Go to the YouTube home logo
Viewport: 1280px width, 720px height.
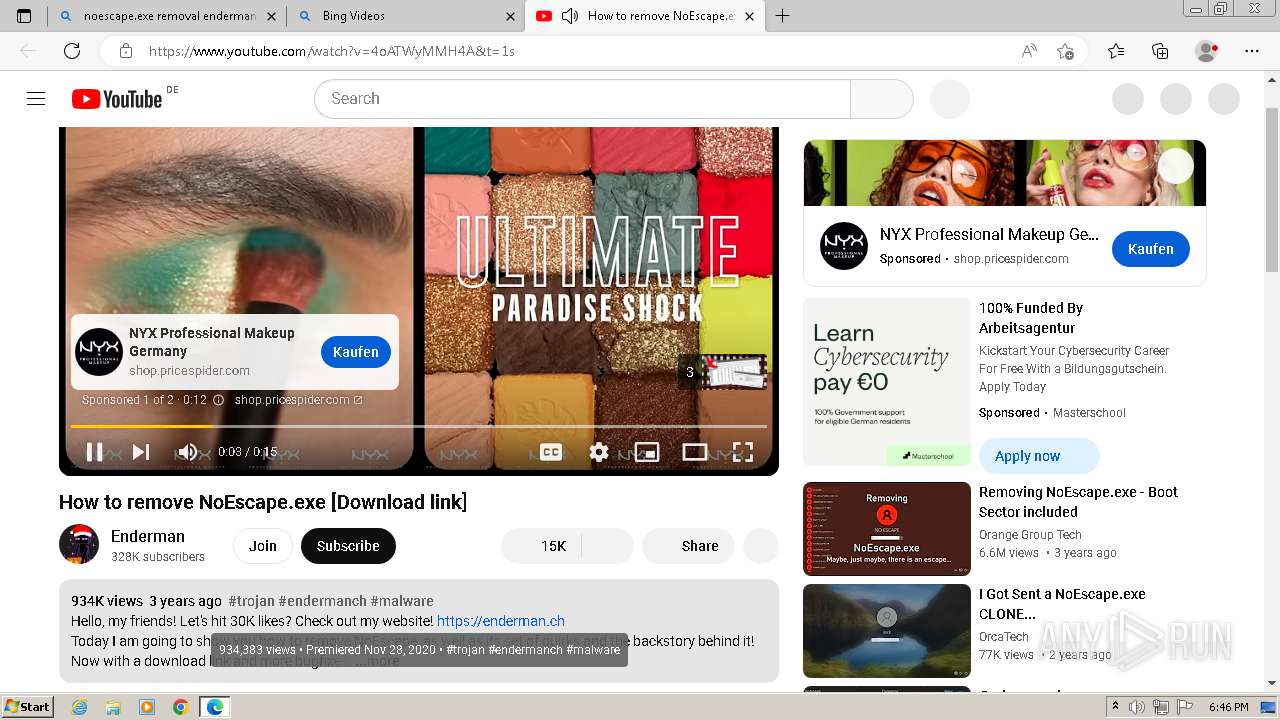[117, 98]
